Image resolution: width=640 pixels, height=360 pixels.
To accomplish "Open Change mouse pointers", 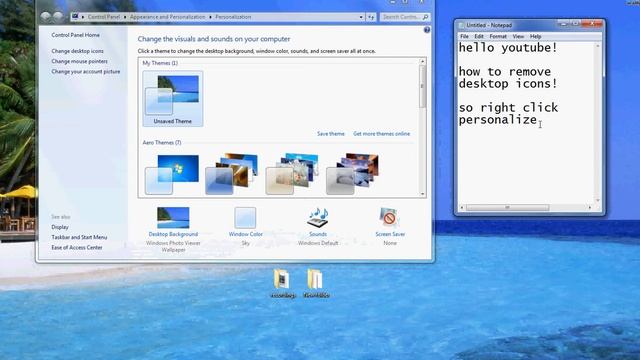I will tap(80, 61).
